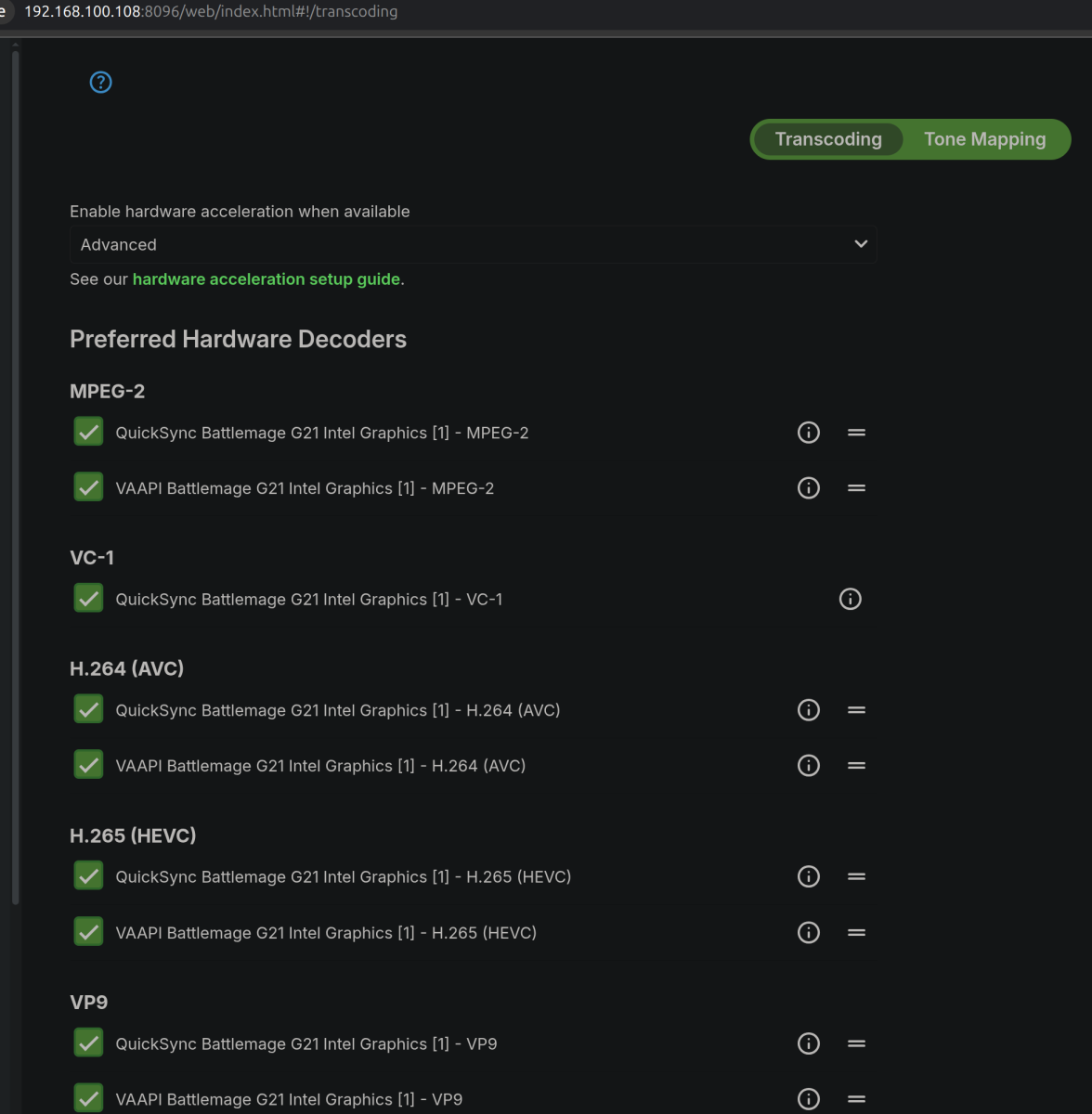Uncheck the VAAPI VP9 decoder

pyautogui.click(x=87, y=1098)
